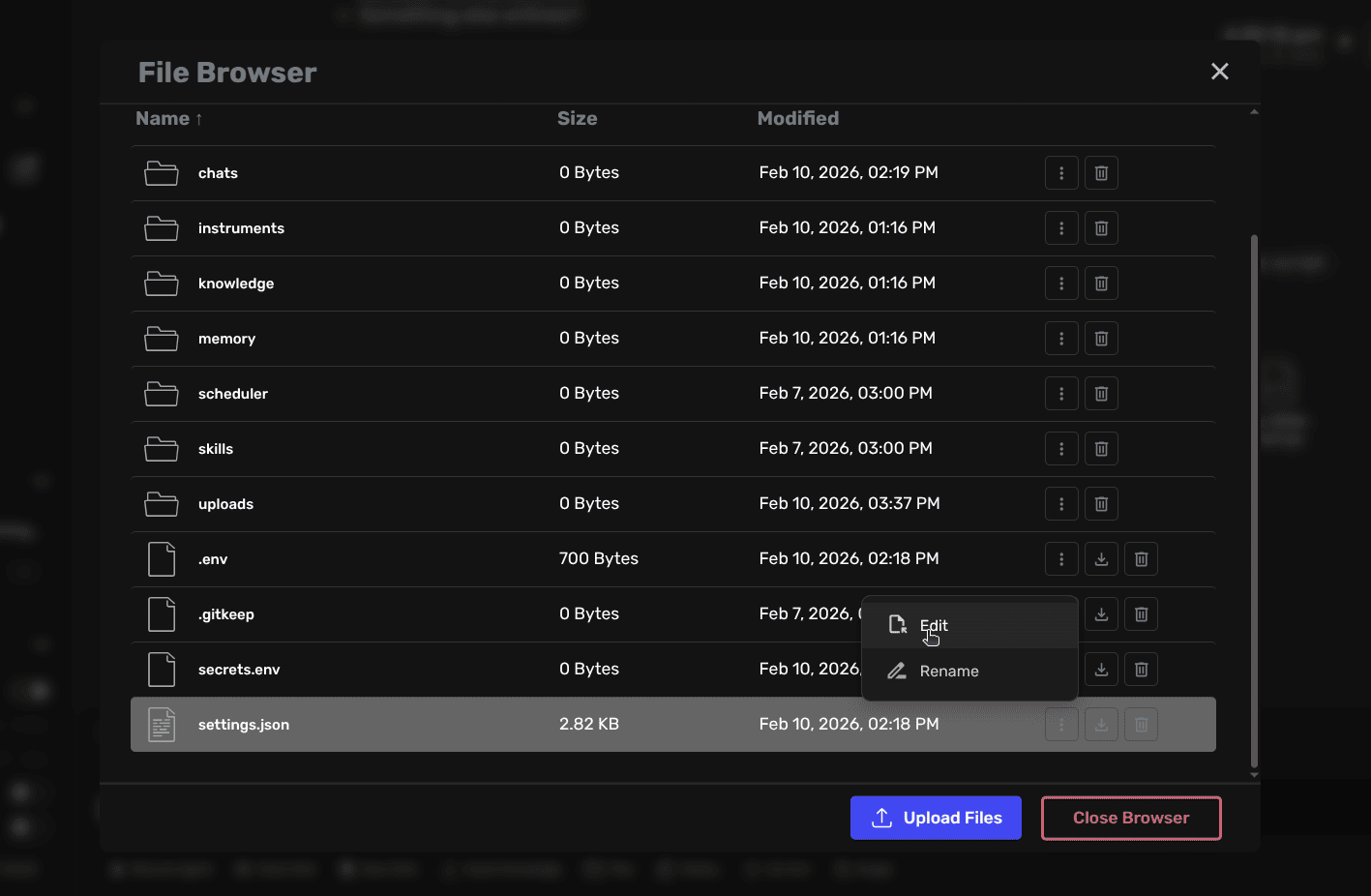The height and width of the screenshot is (896, 1371).
Task: Delete the settings.json file
Action: (1141, 725)
